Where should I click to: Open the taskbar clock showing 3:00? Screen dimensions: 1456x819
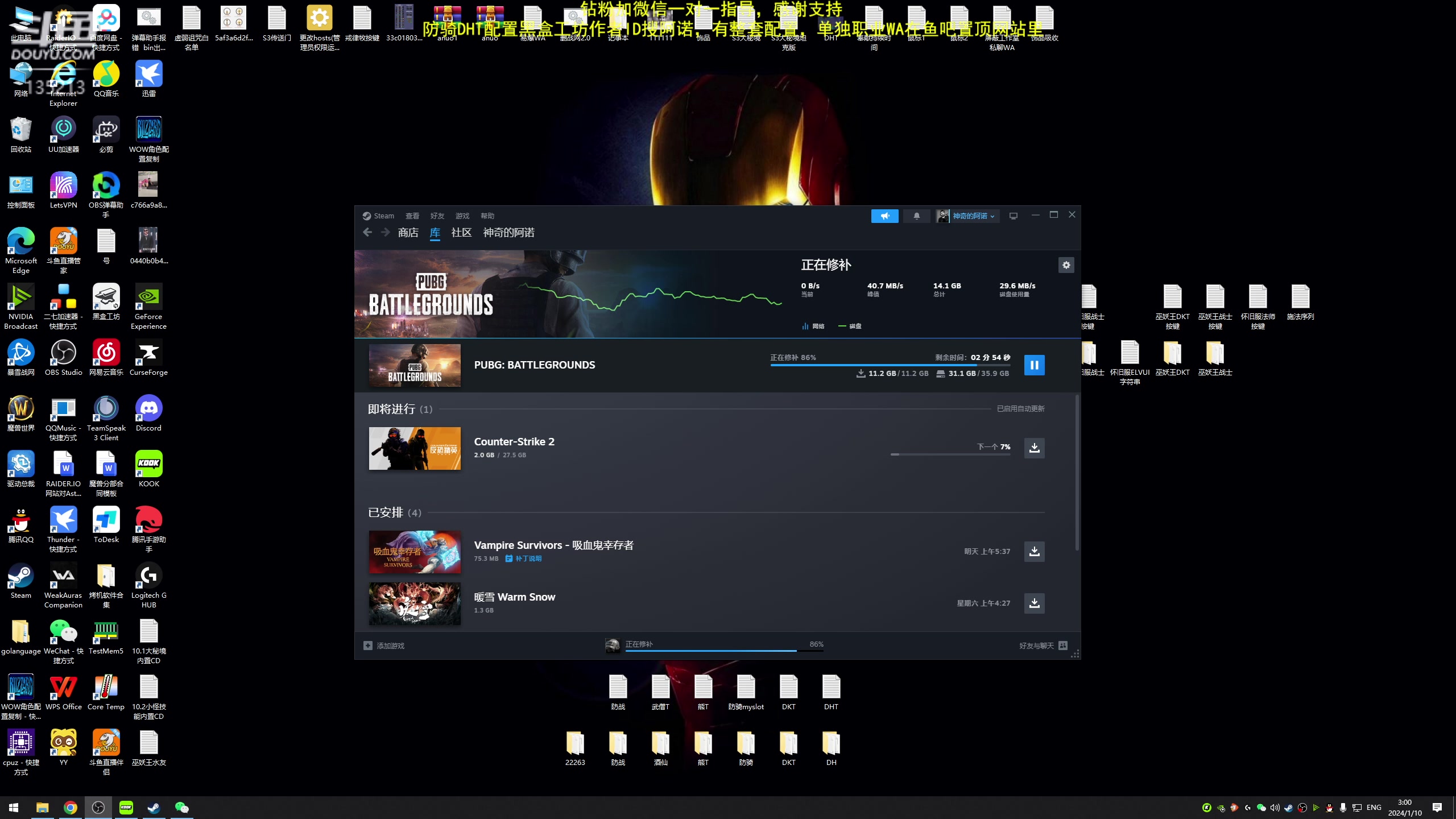tap(1405, 808)
